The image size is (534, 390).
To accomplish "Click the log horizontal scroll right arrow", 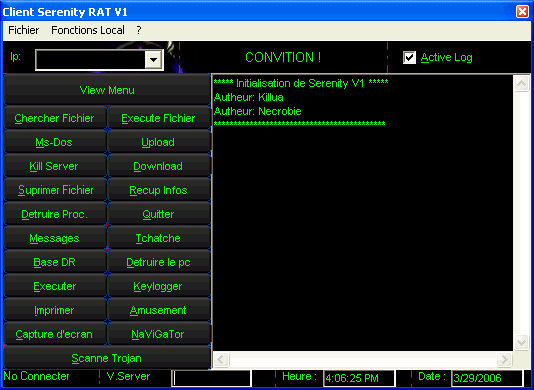I will point(504,359).
